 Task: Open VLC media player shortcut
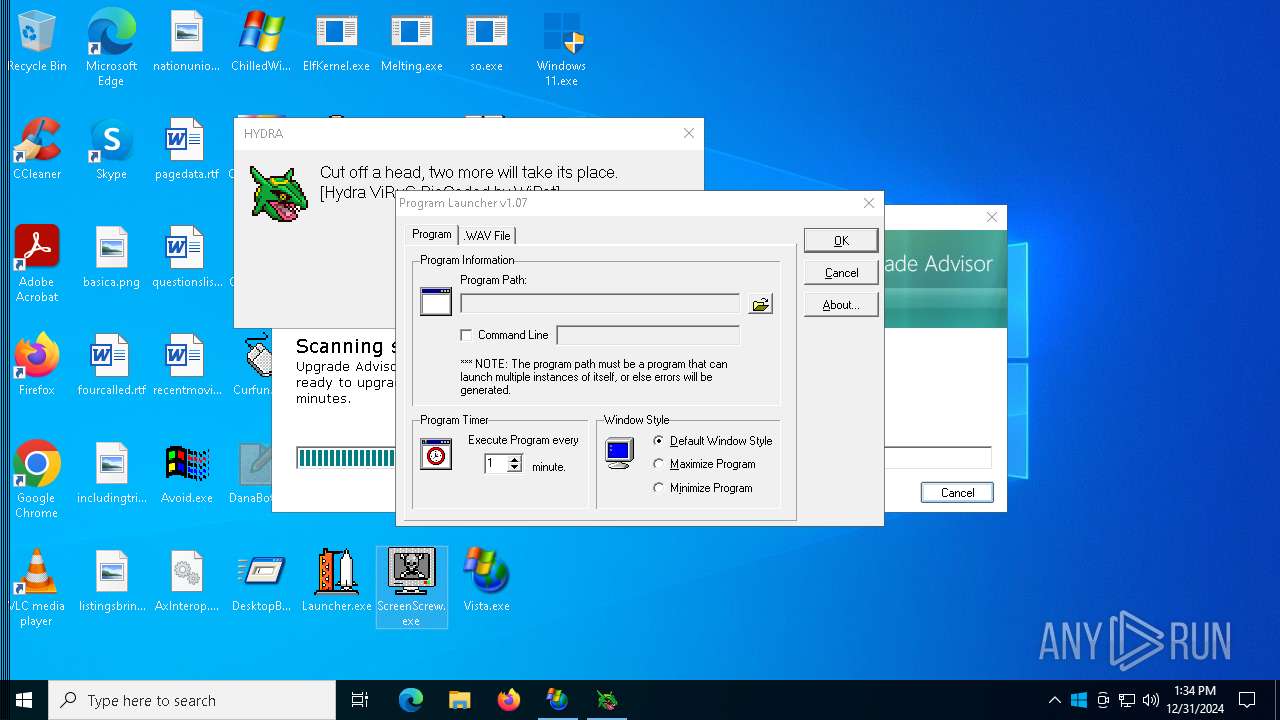[37, 588]
